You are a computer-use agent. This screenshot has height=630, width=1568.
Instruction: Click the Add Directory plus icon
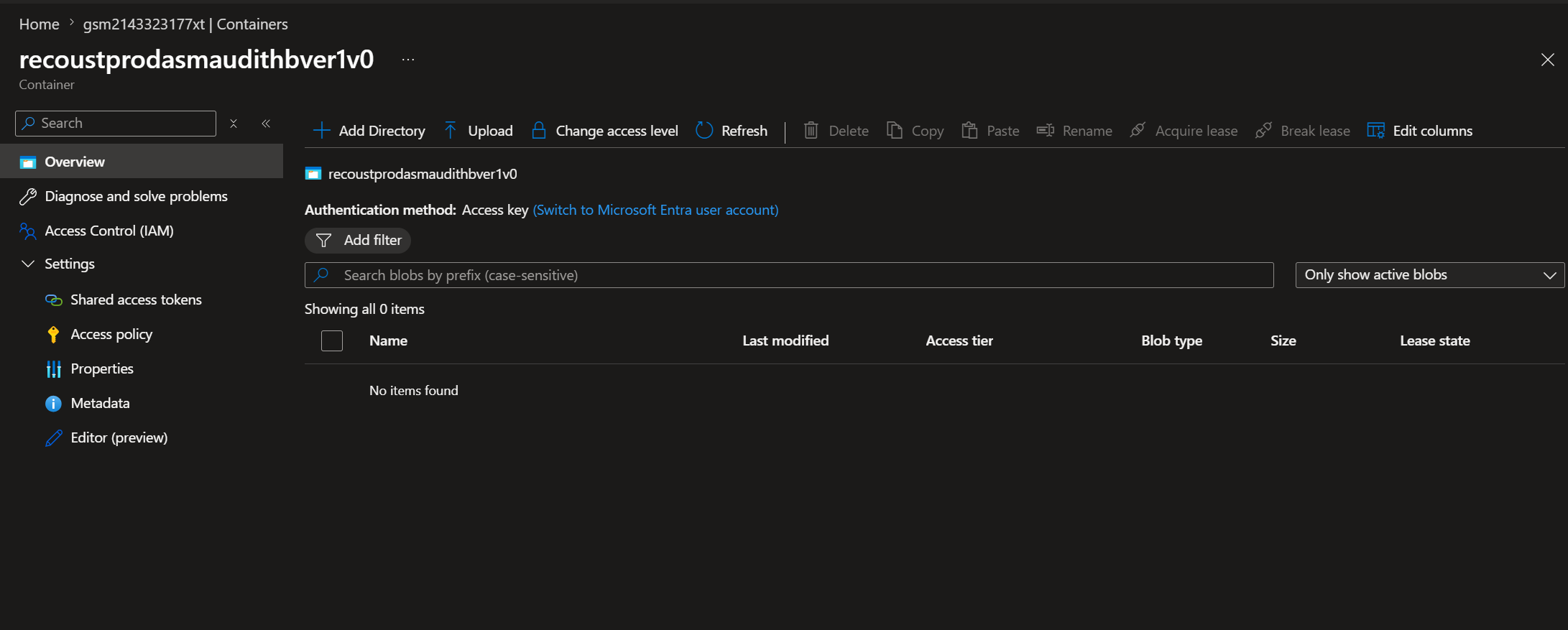click(321, 131)
